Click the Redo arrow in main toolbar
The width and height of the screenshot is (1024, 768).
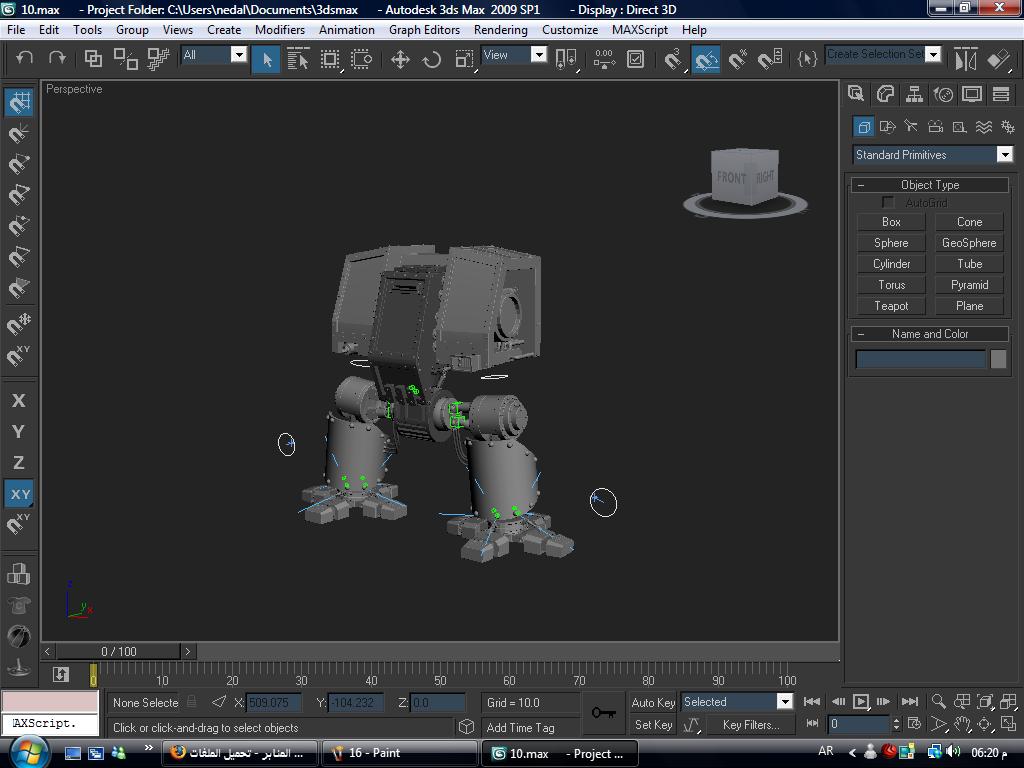click(x=57, y=59)
